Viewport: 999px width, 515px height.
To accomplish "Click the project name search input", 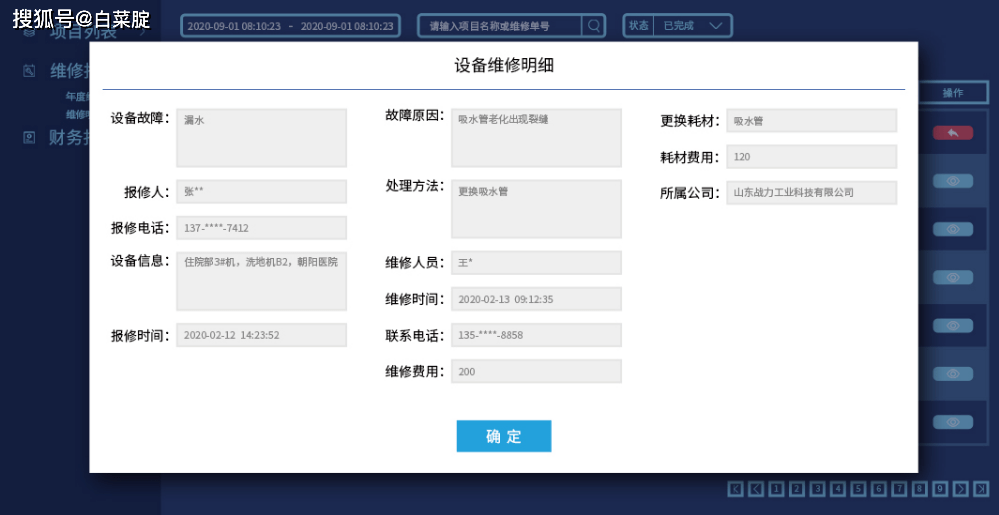I will pos(502,26).
